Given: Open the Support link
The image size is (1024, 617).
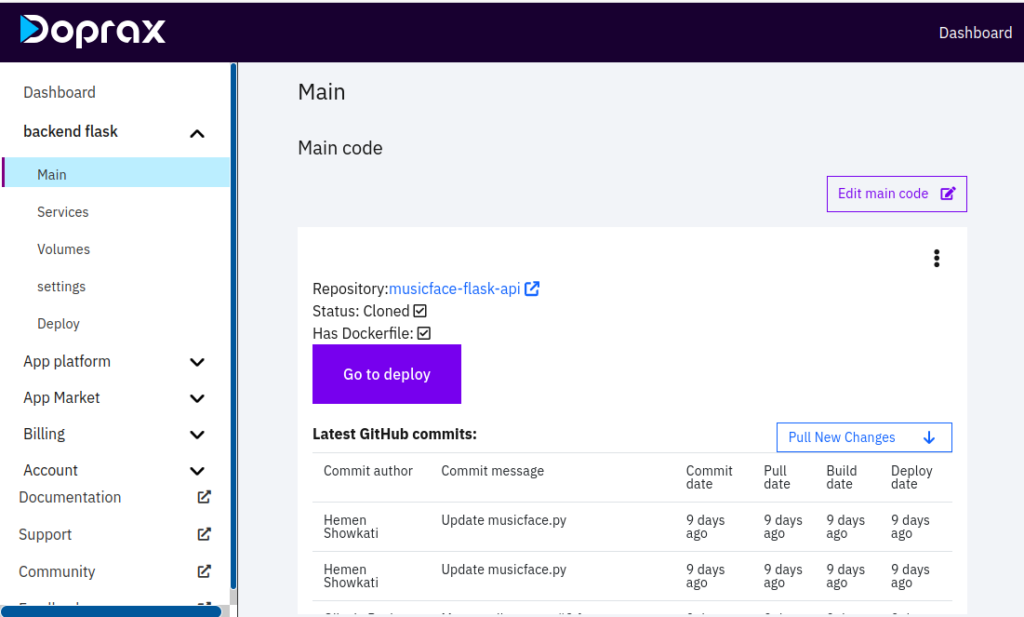Looking at the screenshot, I should click(x=45, y=535).
